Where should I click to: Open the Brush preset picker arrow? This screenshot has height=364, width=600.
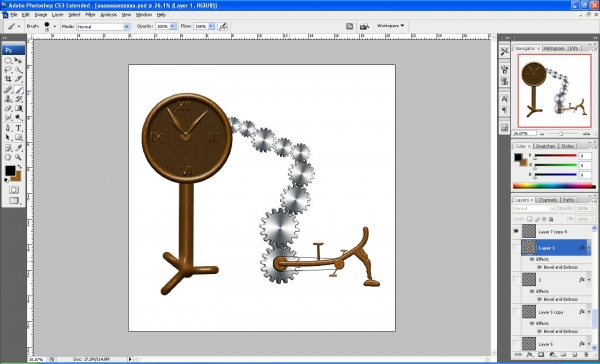point(54,26)
